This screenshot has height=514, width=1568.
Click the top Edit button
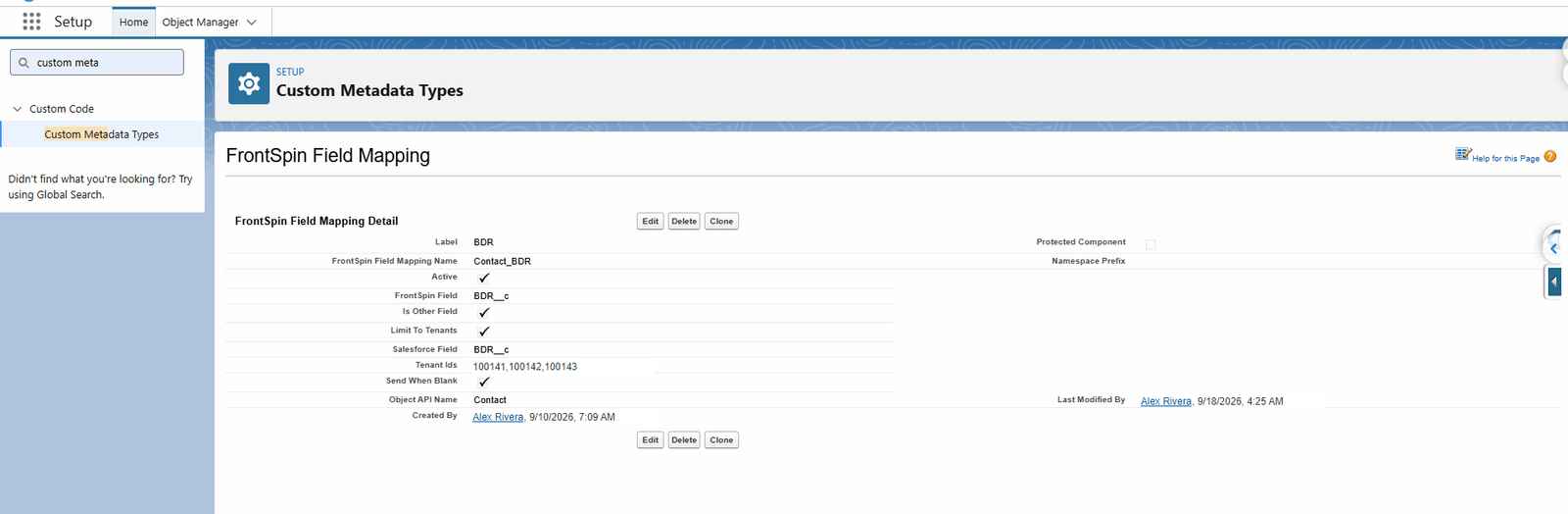click(650, 222)
